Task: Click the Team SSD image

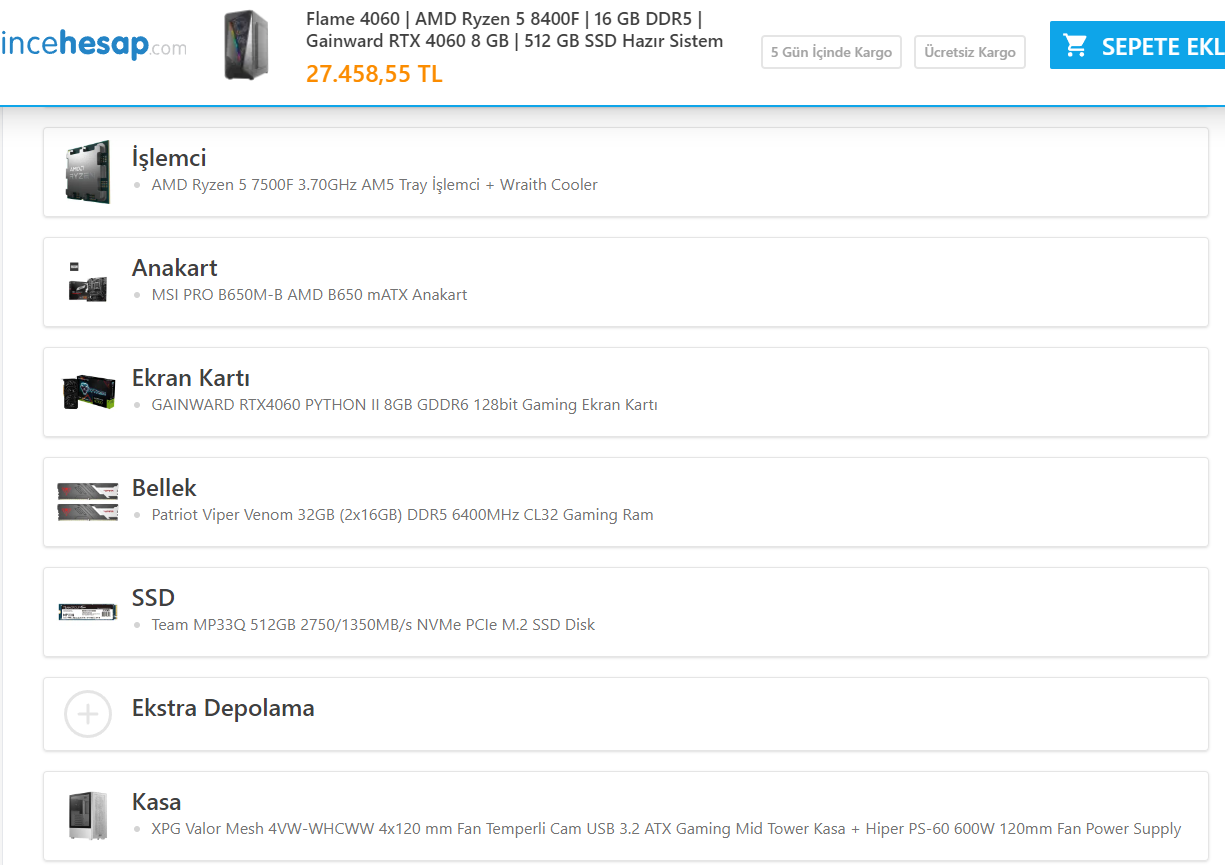Action: tap(87, 612)
